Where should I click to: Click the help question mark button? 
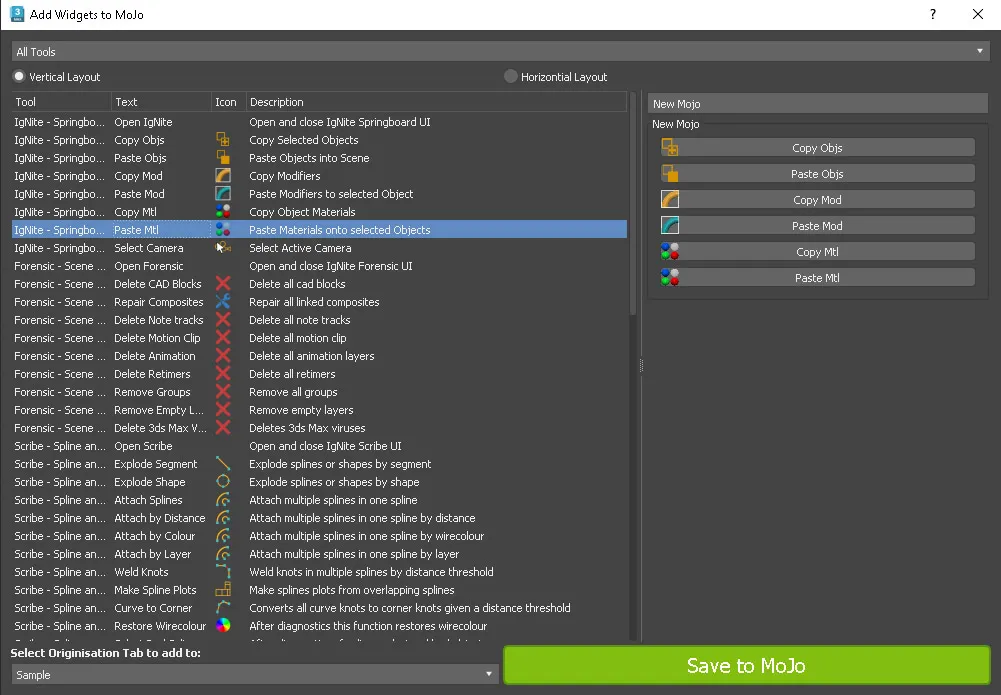[933, 14]
